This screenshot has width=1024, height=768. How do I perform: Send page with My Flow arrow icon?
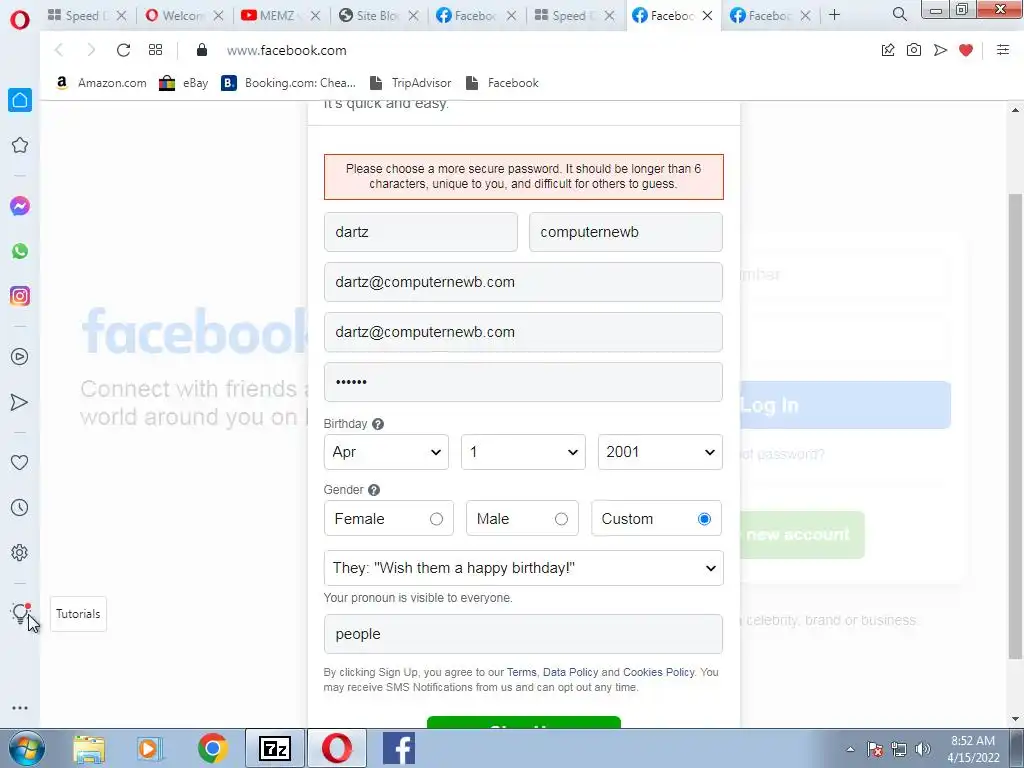pos(940,50)
